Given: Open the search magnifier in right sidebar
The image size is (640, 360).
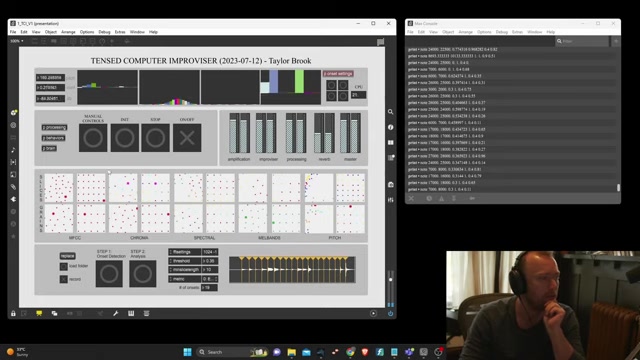Looking at the screenshot, I should [x=391, y=112].
